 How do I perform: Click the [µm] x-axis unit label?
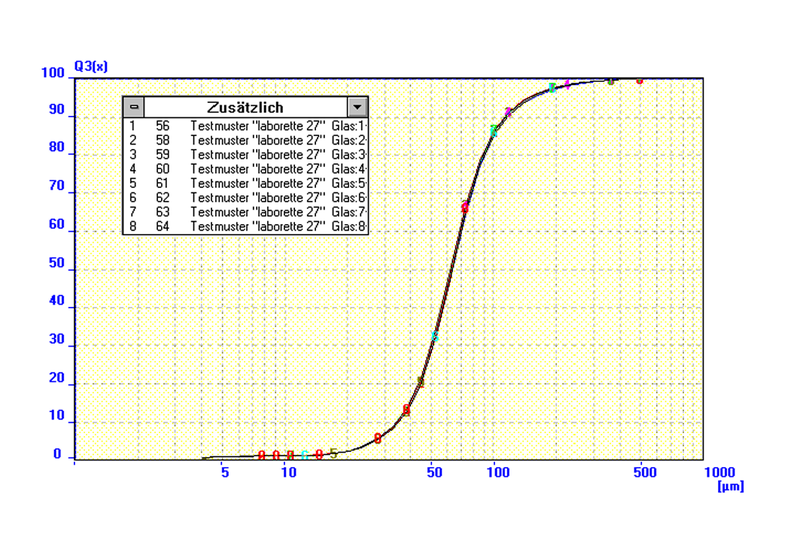(x=731, y=486)
